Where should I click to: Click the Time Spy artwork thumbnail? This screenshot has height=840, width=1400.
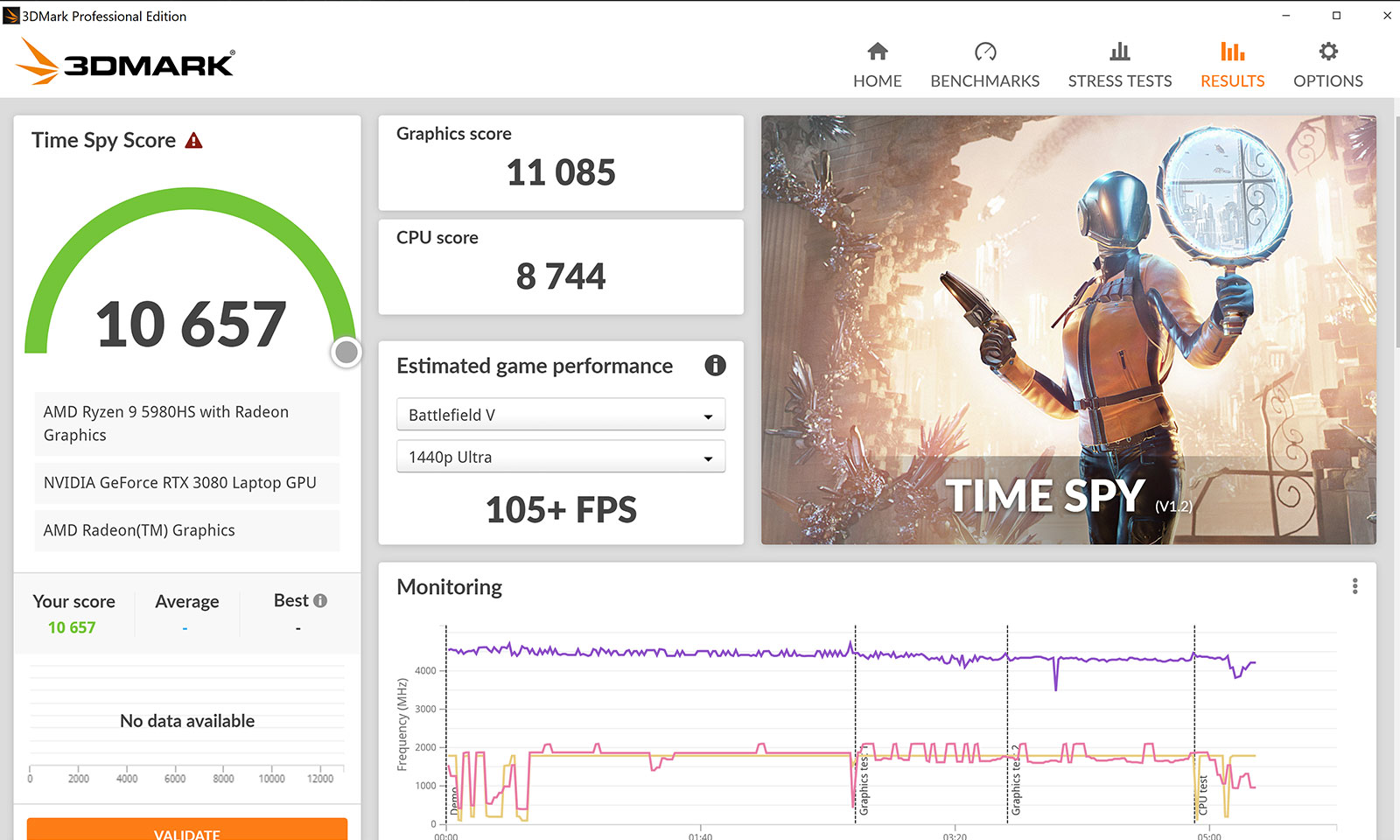pos(1068,330)
